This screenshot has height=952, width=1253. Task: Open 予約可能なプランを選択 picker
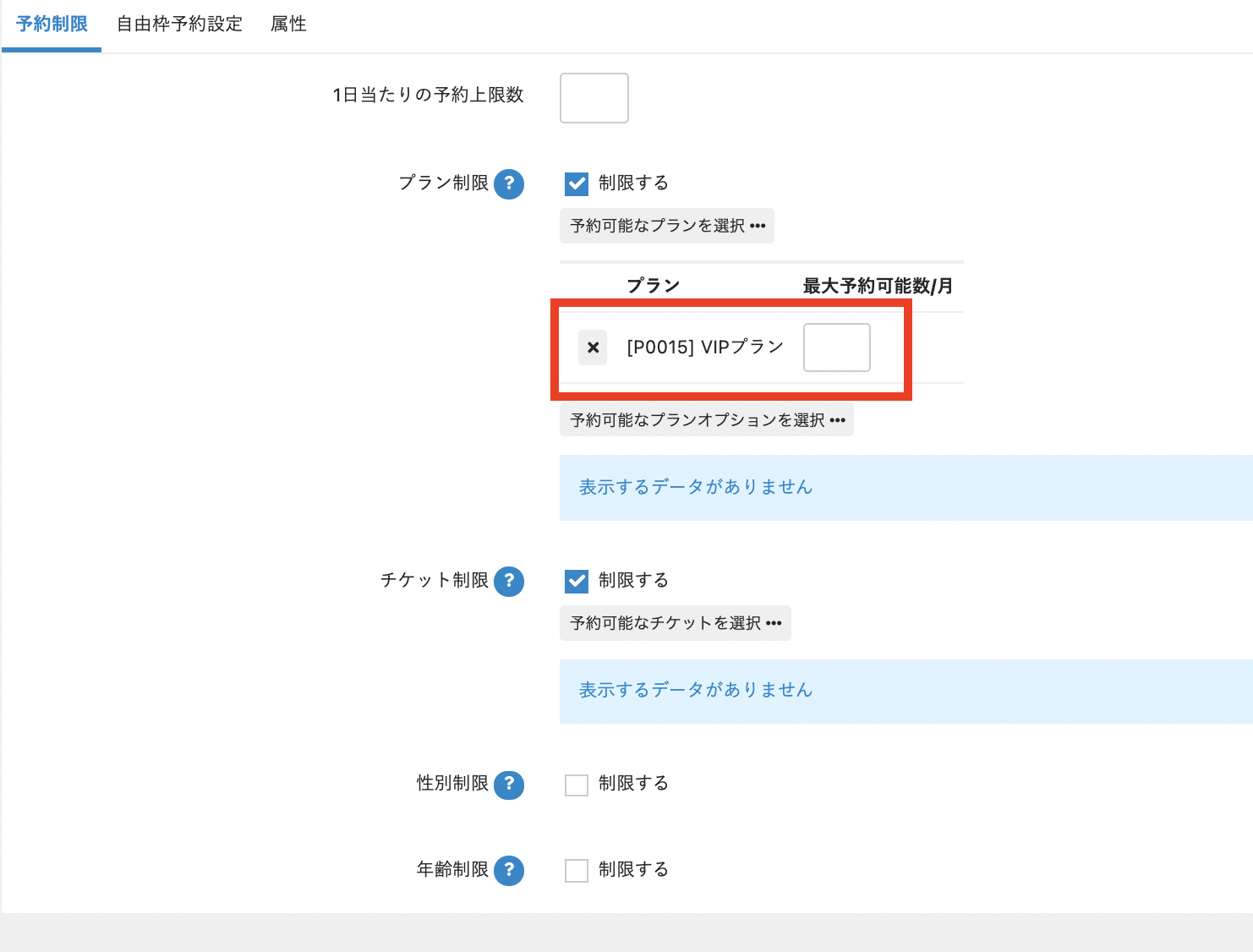tap(667, 226)
